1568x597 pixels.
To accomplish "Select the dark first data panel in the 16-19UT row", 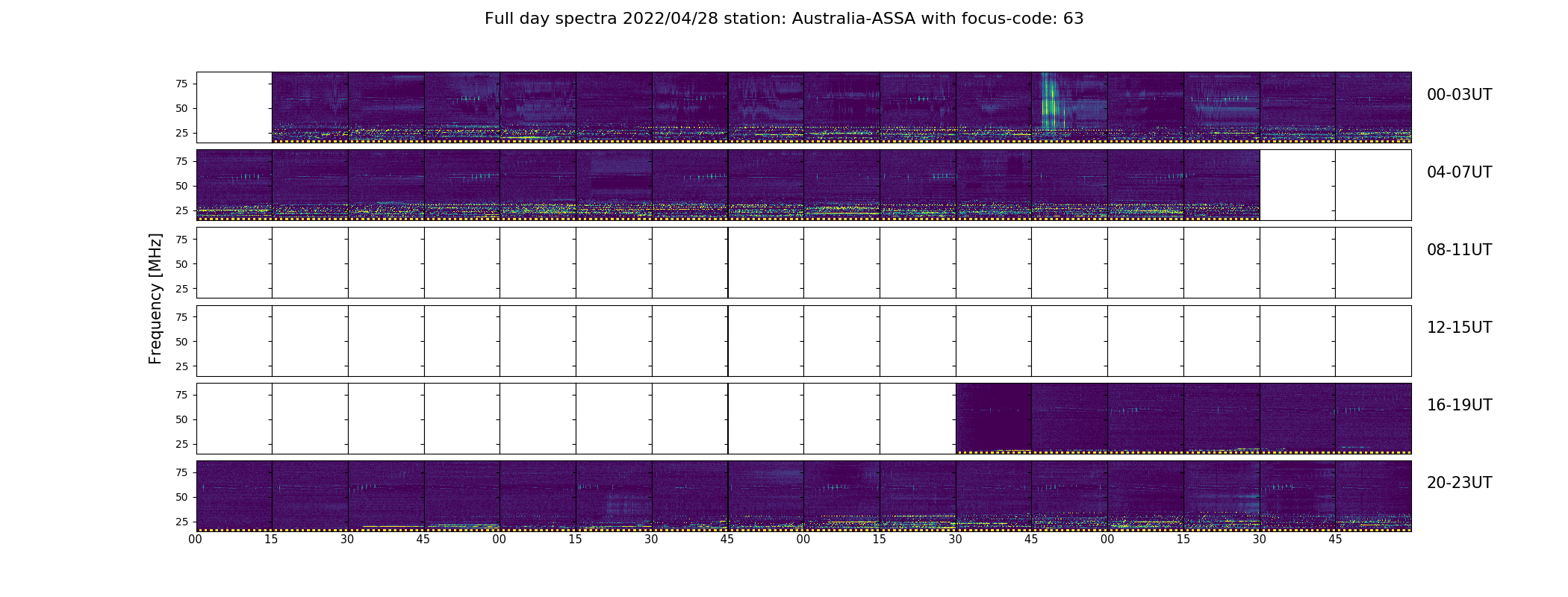I will (994, 419).
